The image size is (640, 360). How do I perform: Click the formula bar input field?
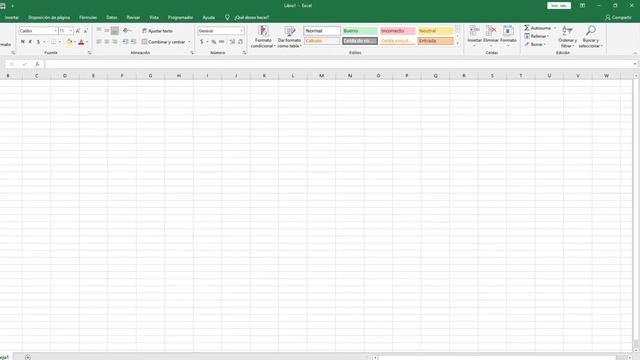(x=339, y=64)
